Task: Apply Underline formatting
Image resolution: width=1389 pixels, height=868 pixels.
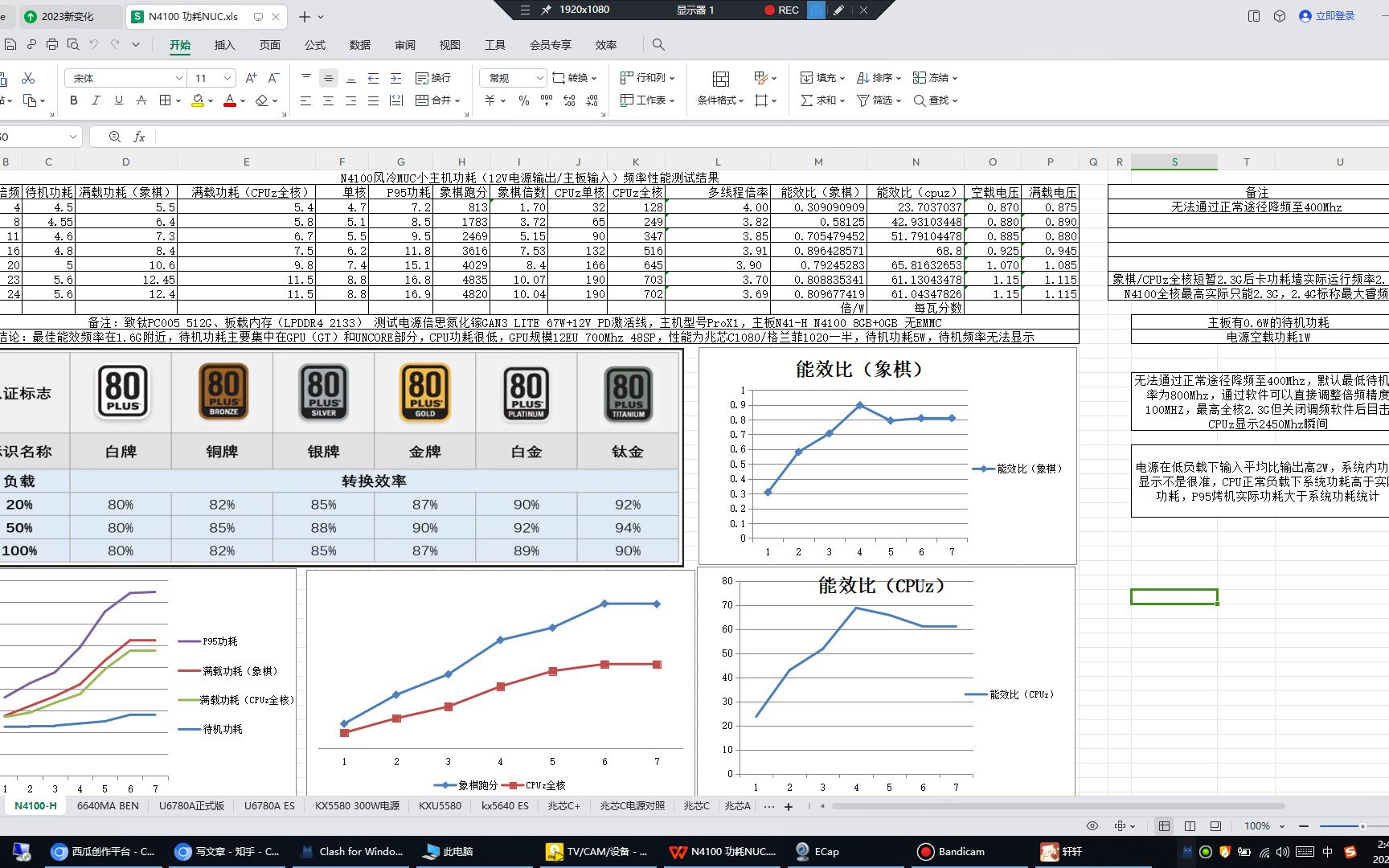Action: coord(119,100)
